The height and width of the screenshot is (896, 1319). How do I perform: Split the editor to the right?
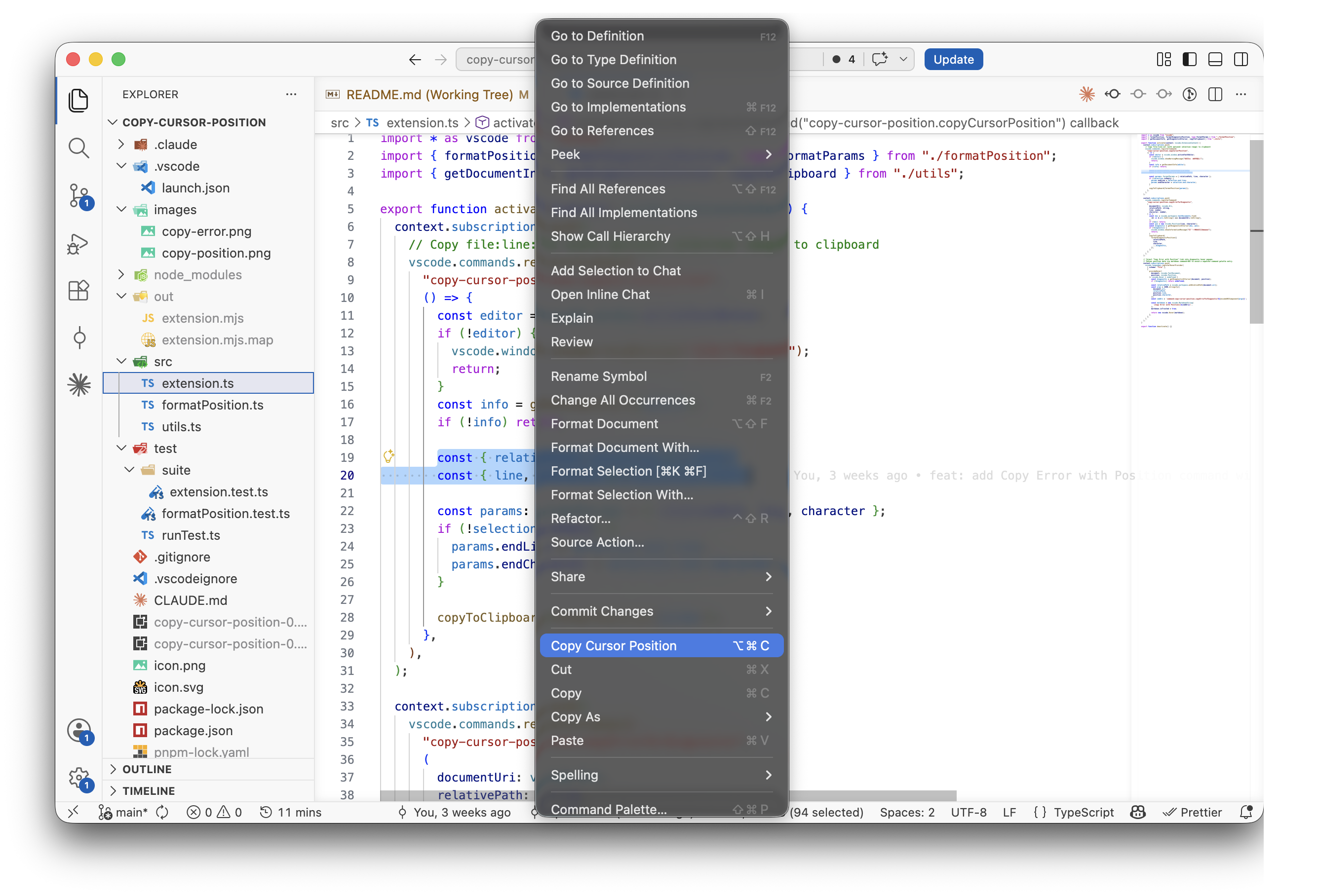click(x=1215, y=94)
